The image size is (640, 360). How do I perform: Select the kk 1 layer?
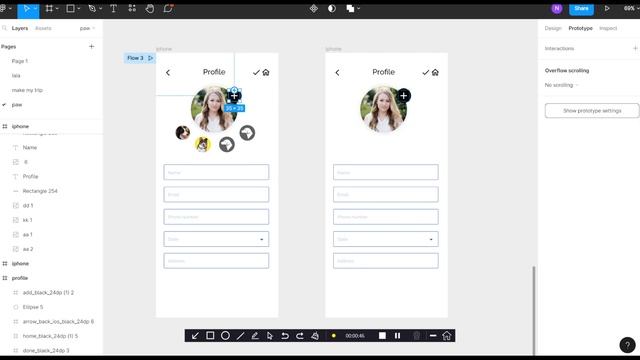[27, 220]
